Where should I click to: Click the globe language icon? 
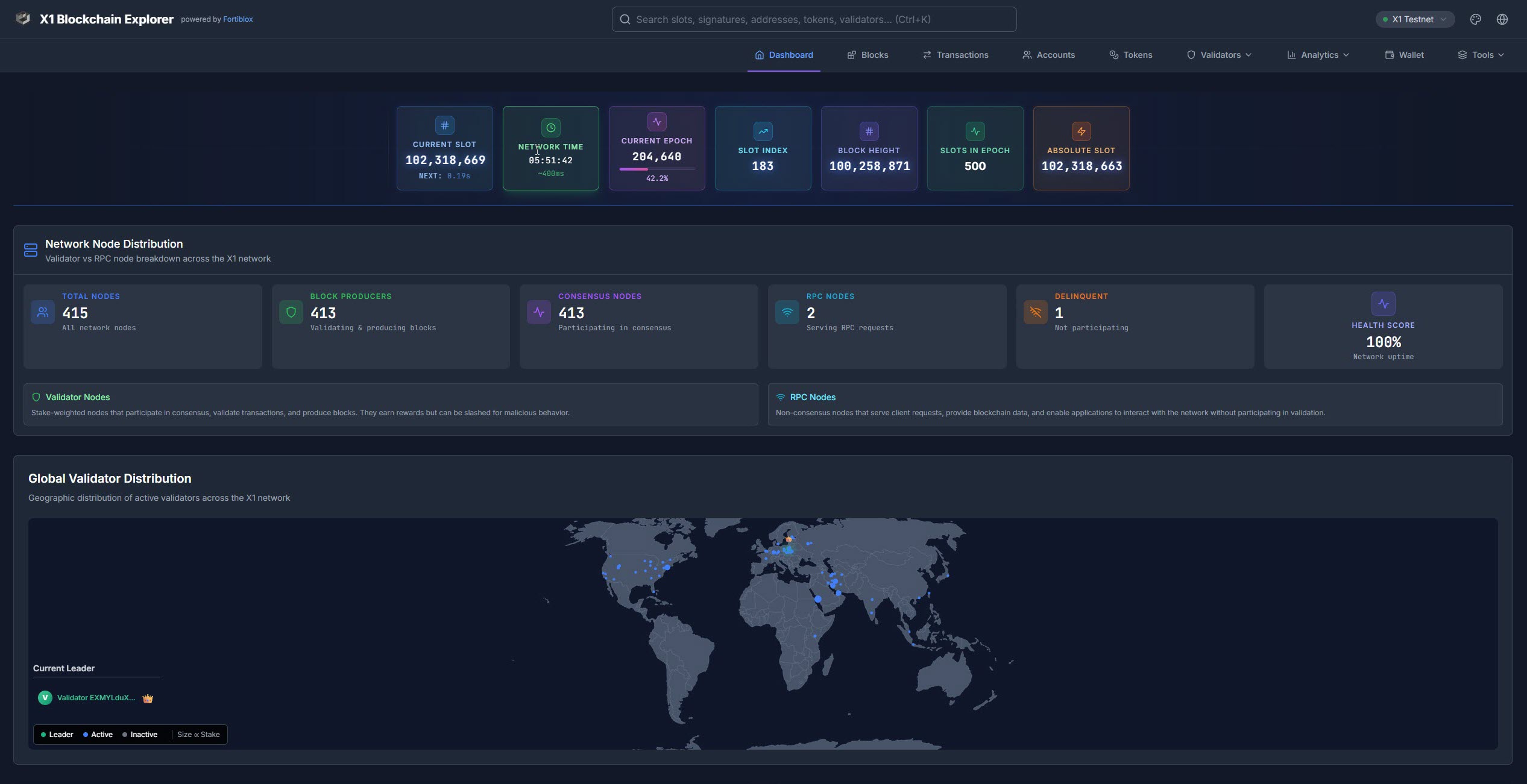click(x=1502, y=19)
